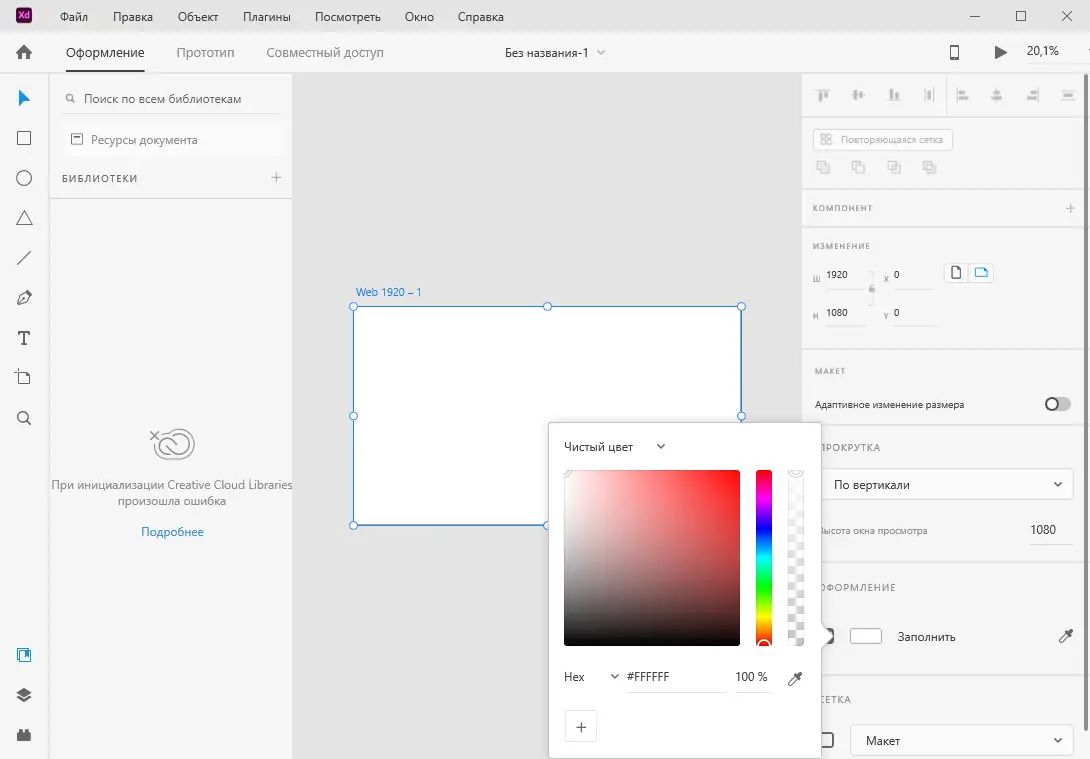This screenshot has height=759, width=1090.
Task: Start desktop preview play button
Action: [1000, 52]
